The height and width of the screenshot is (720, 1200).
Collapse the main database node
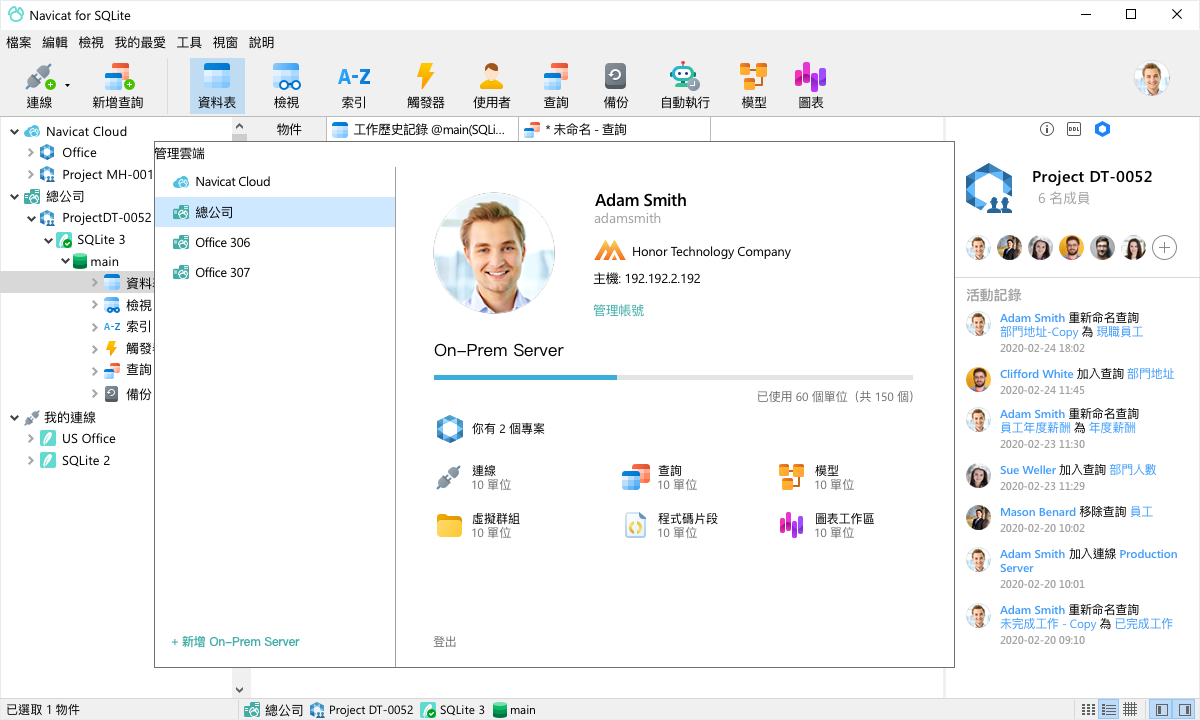coord(65,262)
